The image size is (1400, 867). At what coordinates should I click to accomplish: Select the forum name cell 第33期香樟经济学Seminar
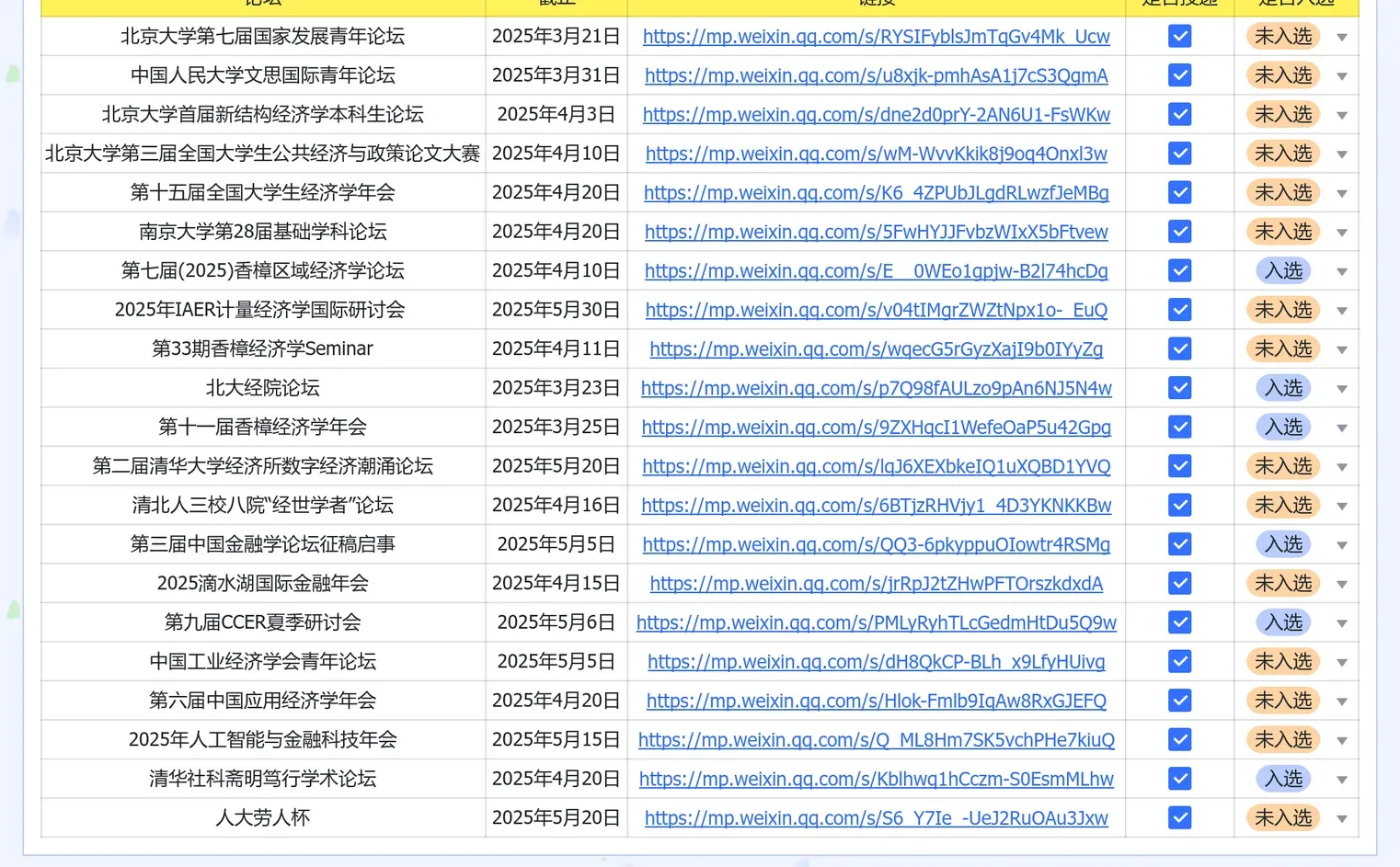(x=262, y=348)
